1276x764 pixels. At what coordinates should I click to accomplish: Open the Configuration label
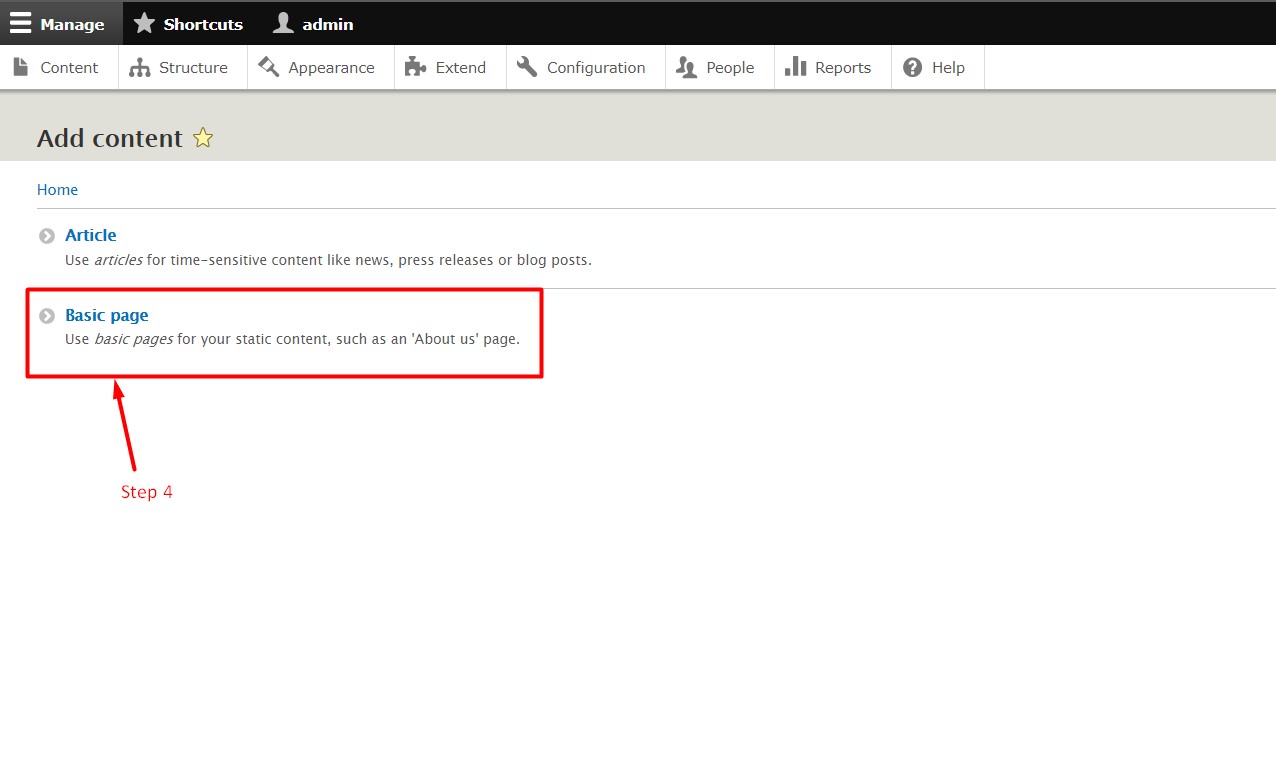click(x=596, y=68)
